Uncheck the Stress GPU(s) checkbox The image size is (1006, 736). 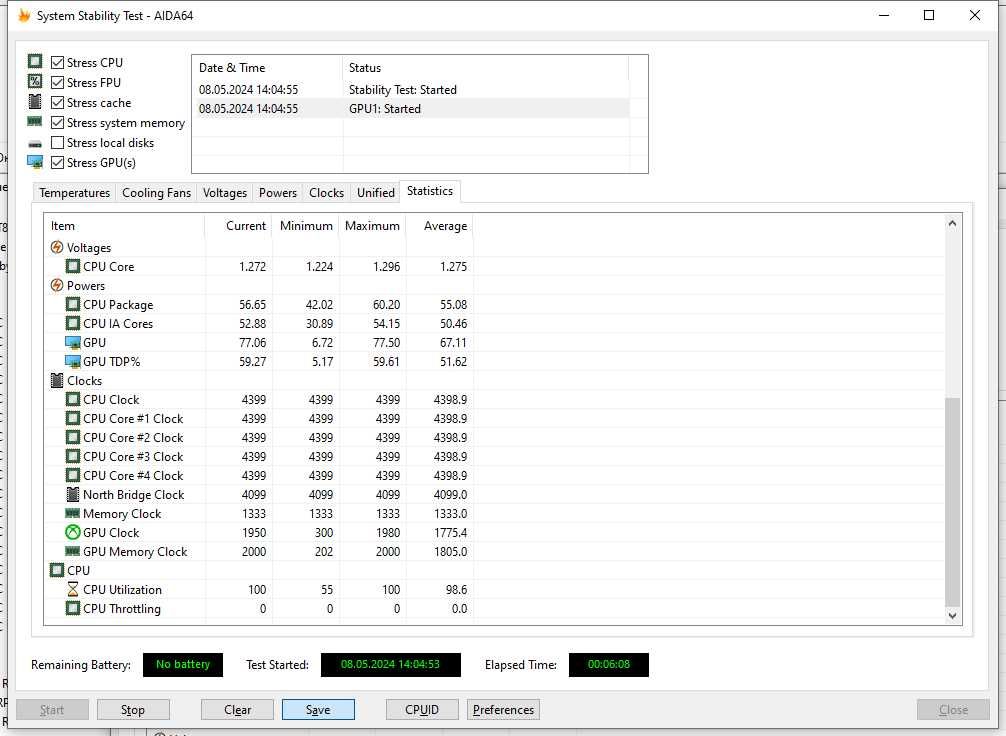click(58, 162)
